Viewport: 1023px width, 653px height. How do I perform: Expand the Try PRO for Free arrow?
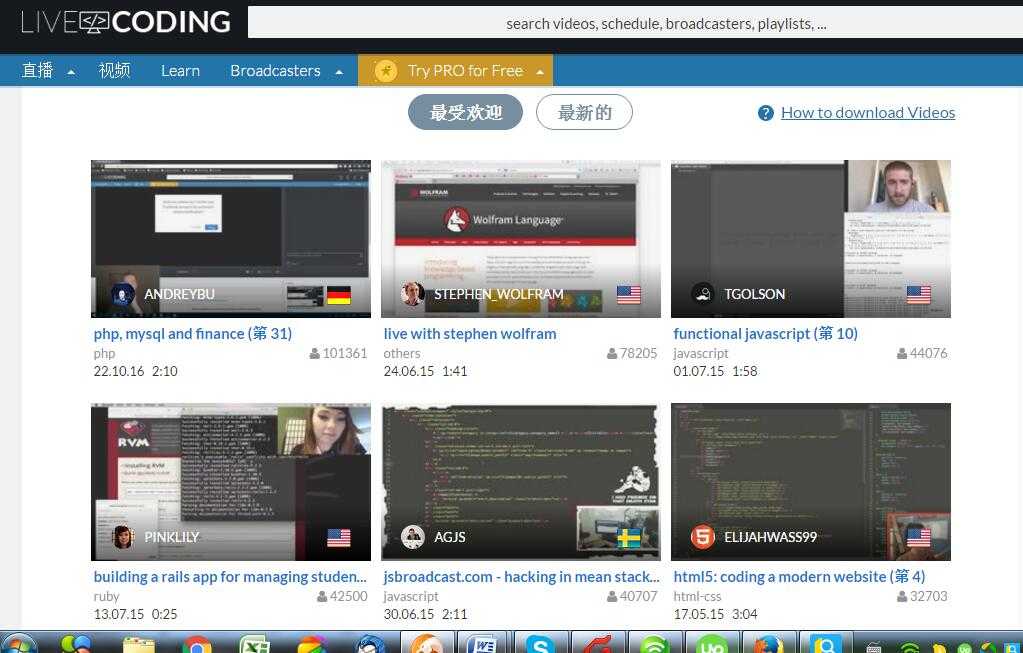click(540, 72)
